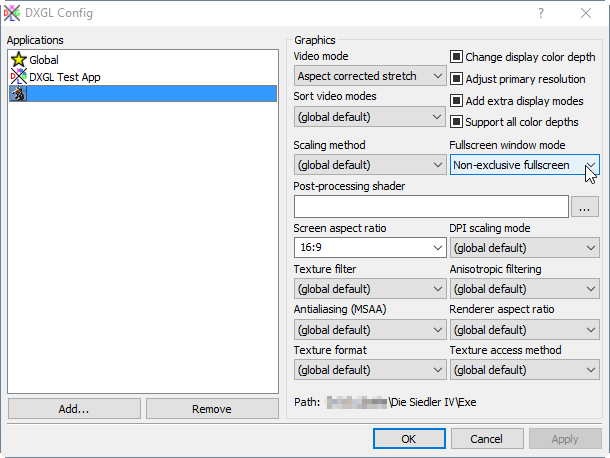Click the Add... button
This screenshot has width=610, height=458.
coord(73,409)
